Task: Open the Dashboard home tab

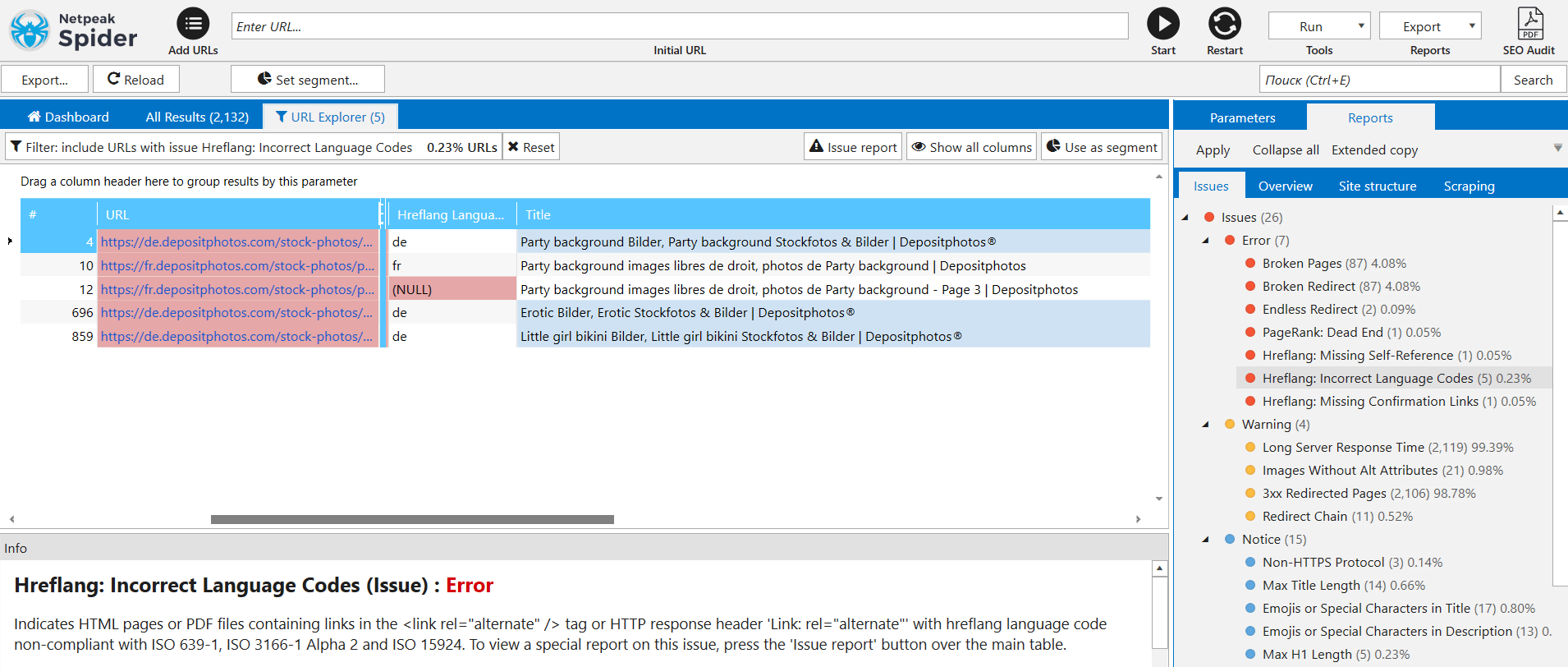Action: [69, 117]
